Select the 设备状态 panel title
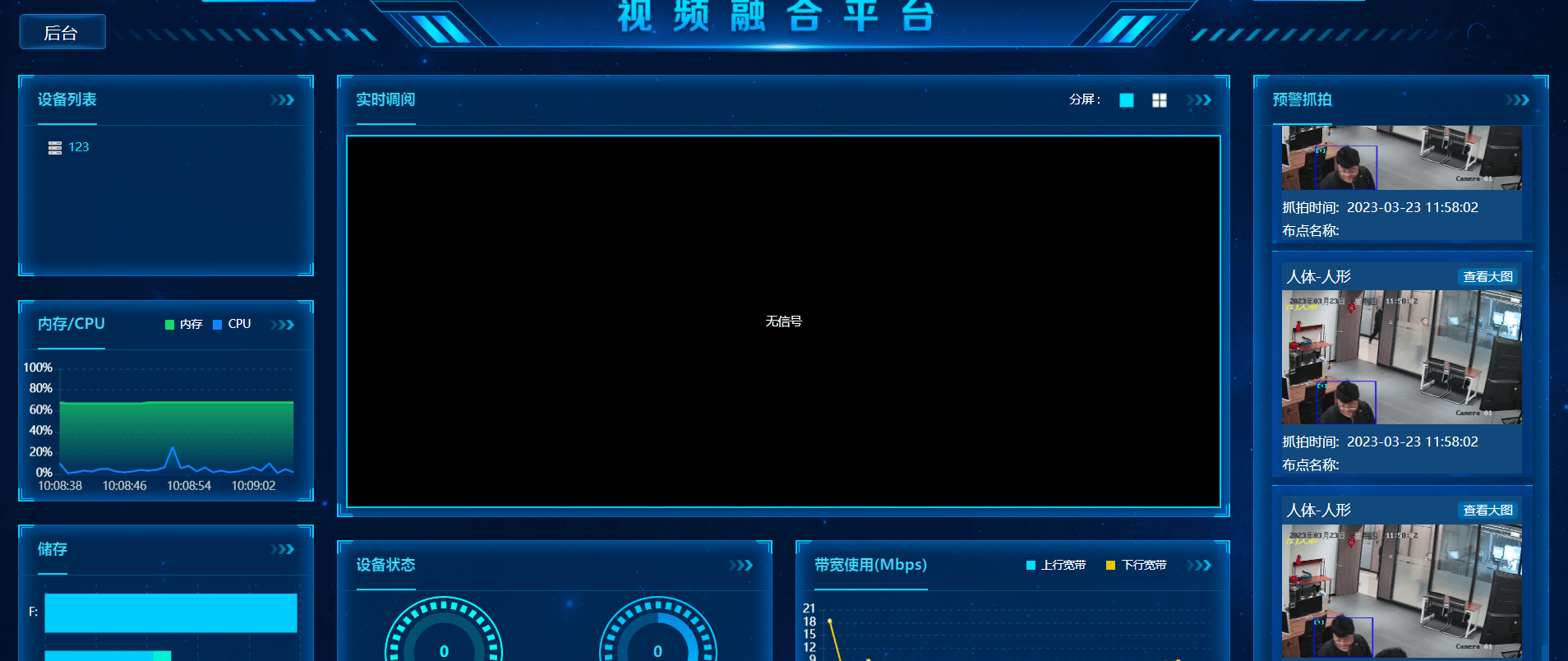Viewport: 1568px width, 661px height. [x=385, y=565]
